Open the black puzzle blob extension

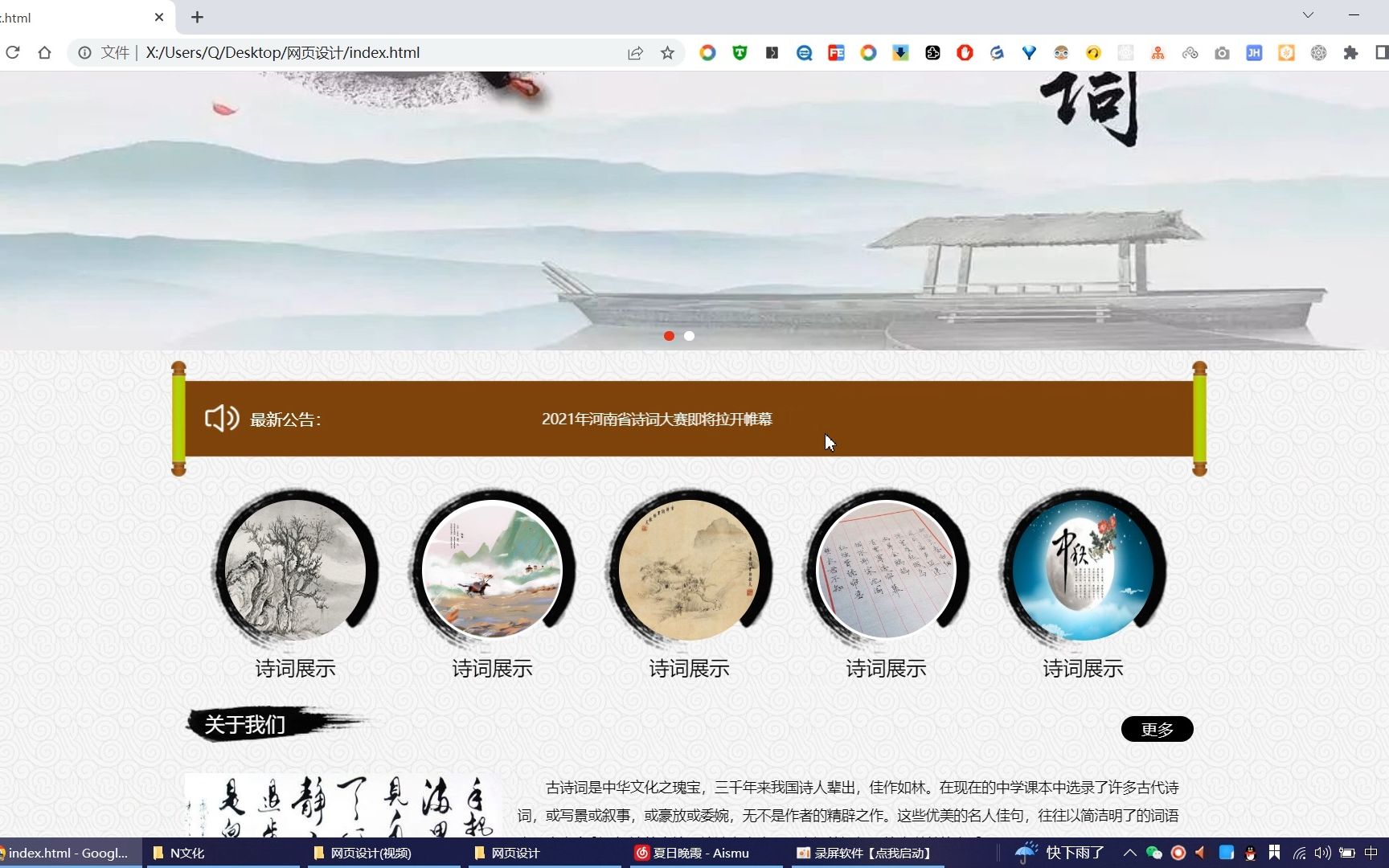pyautogui.click(x=932, y=52)
